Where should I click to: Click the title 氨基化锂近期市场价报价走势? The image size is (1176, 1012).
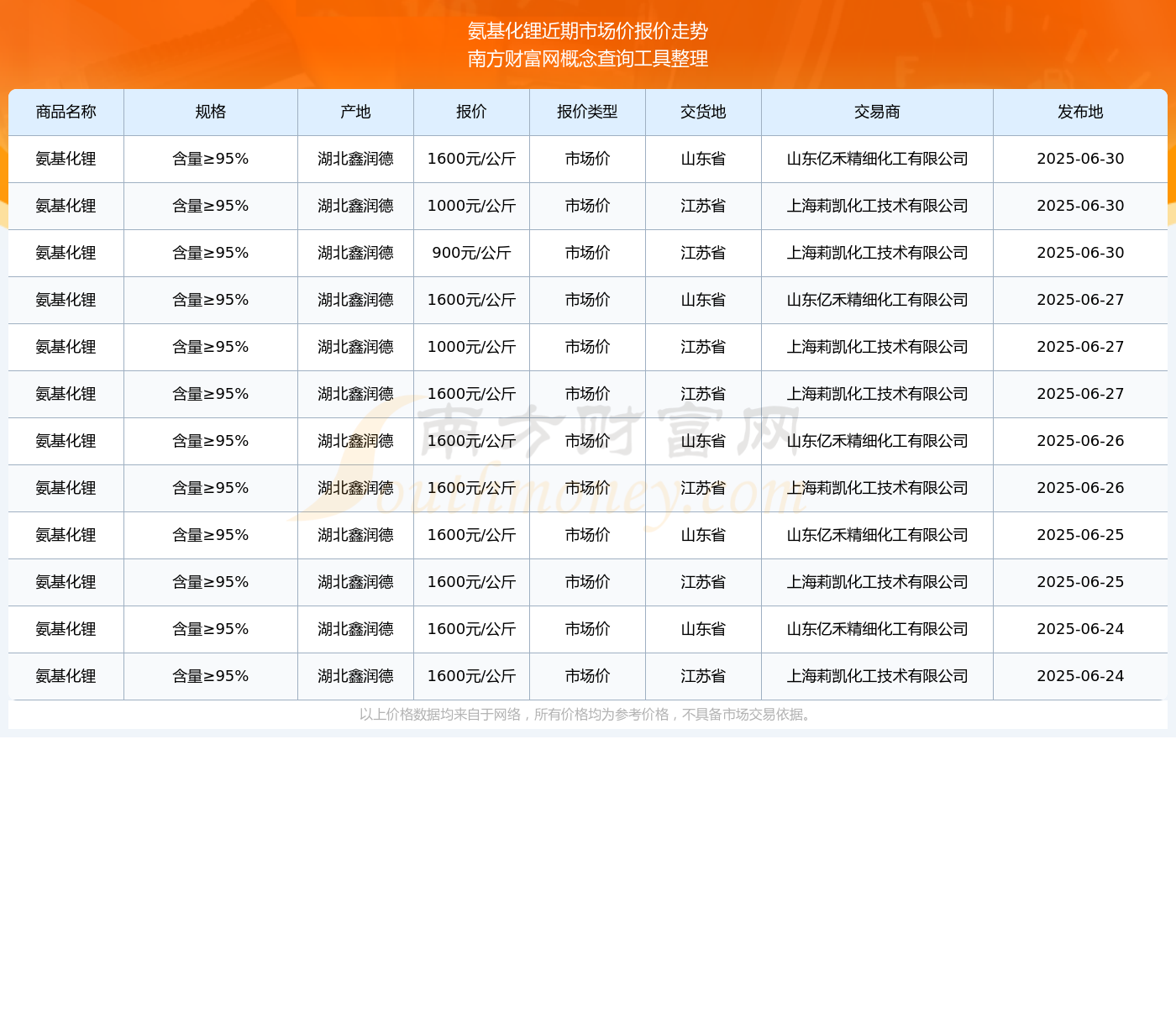pos(588,31)
